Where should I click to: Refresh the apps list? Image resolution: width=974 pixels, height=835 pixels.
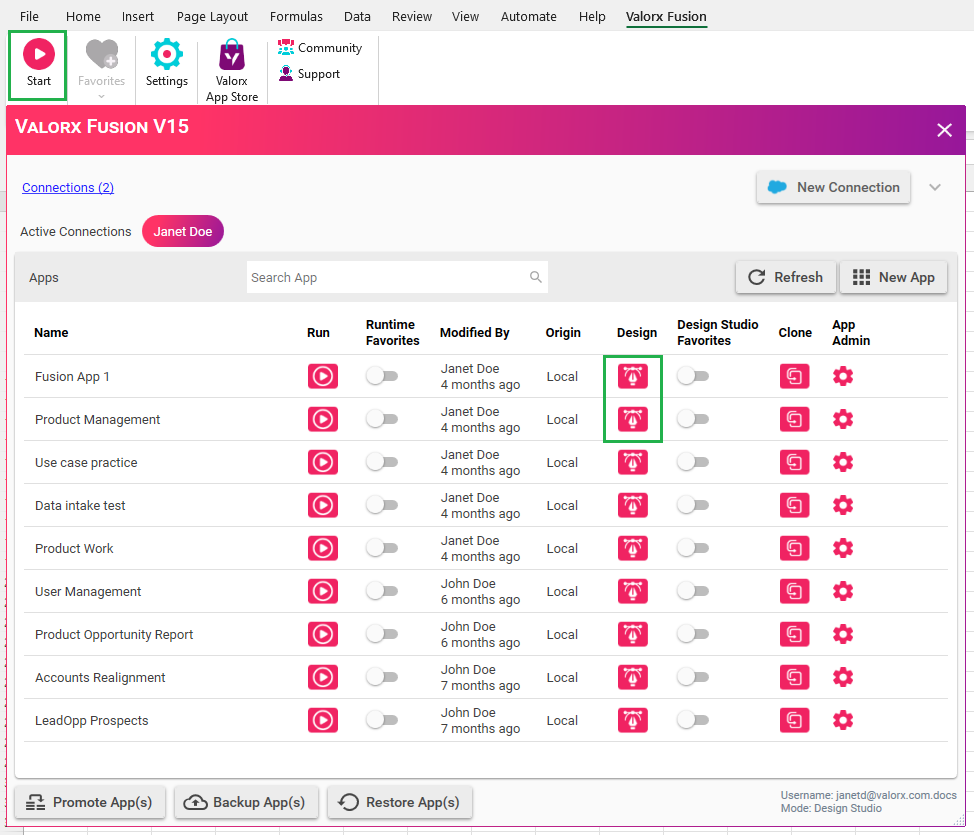[786, 277]
